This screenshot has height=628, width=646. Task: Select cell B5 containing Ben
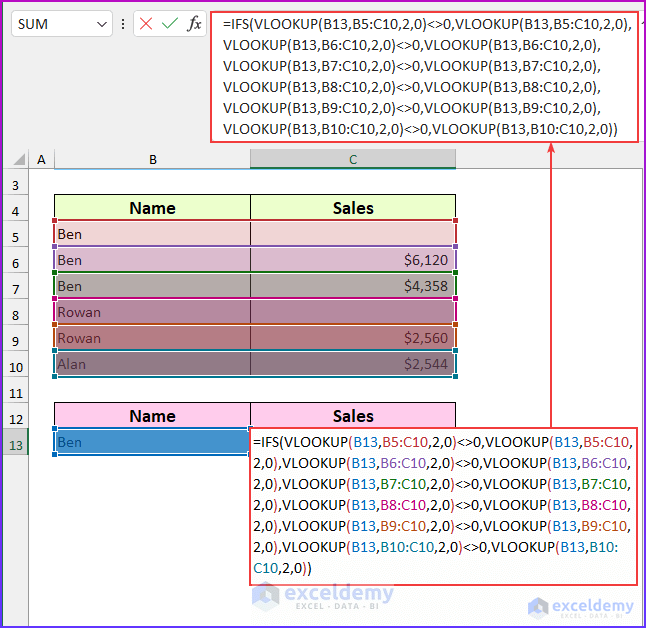tap(152, 234)
